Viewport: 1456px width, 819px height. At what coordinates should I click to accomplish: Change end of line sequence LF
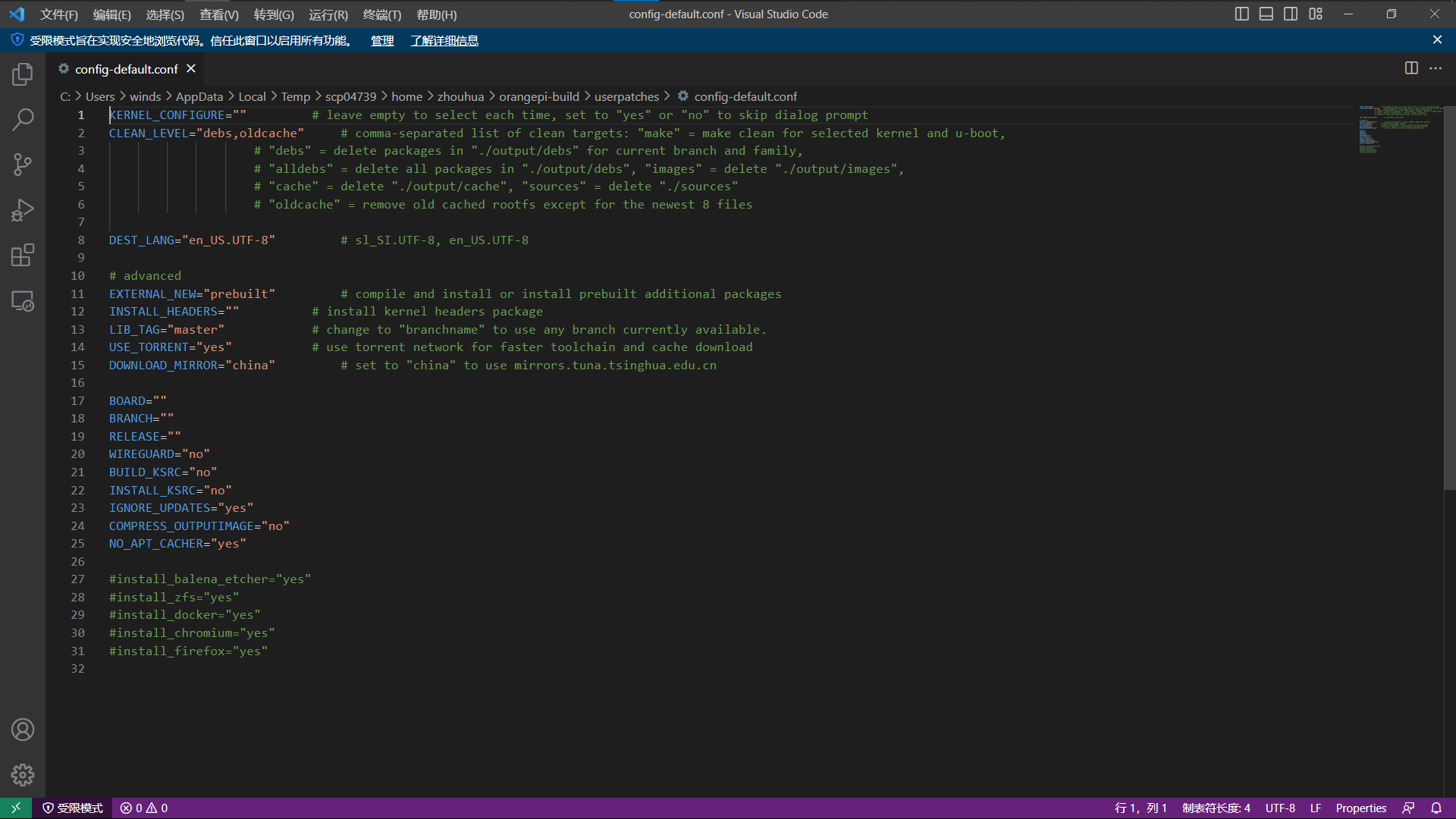click(1316, 808)
